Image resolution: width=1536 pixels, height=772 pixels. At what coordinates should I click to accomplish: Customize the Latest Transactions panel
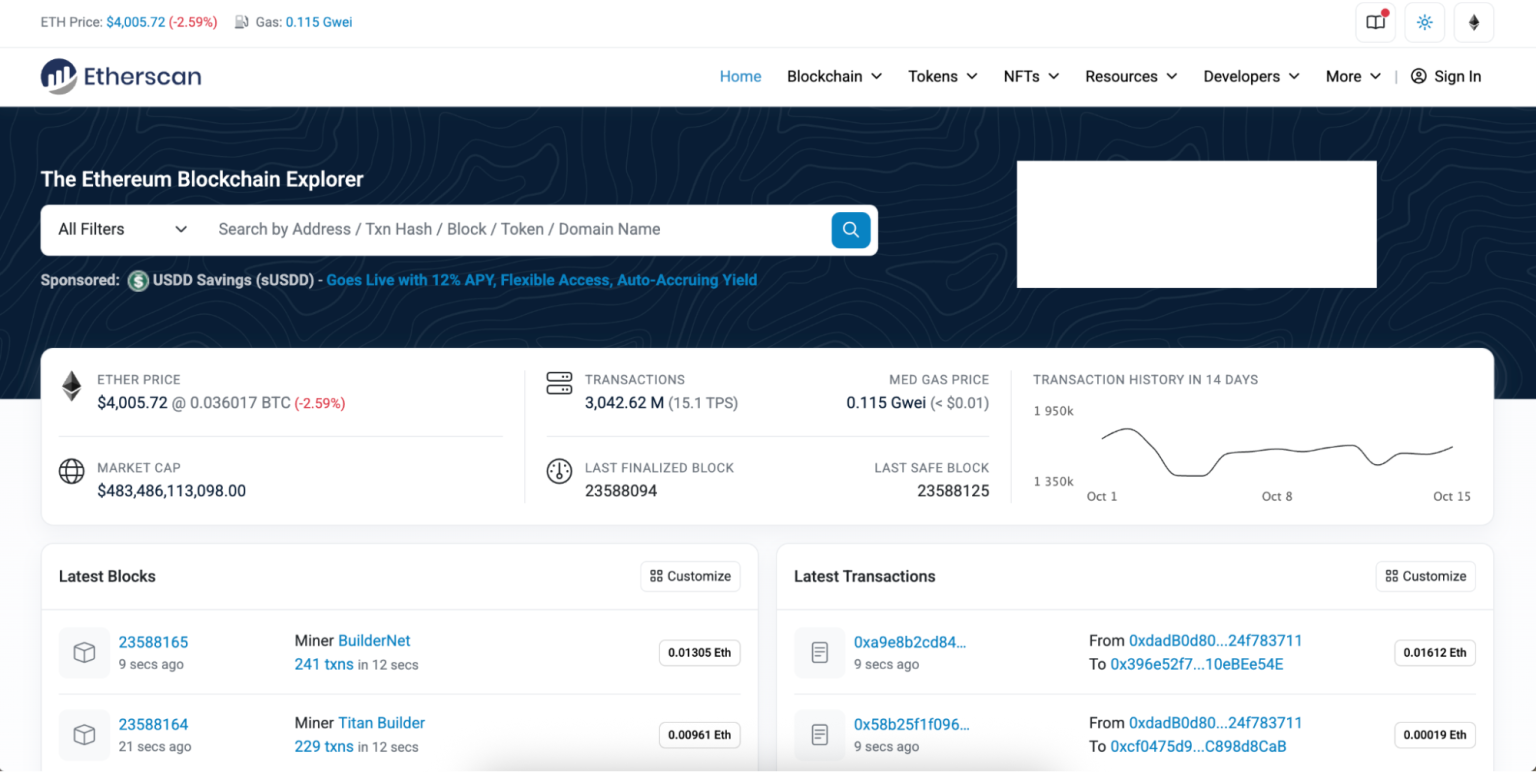coord(1425,576)
